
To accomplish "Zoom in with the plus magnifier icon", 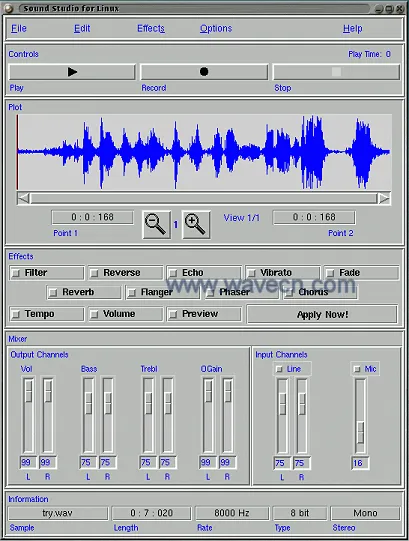I will point(196,225).
